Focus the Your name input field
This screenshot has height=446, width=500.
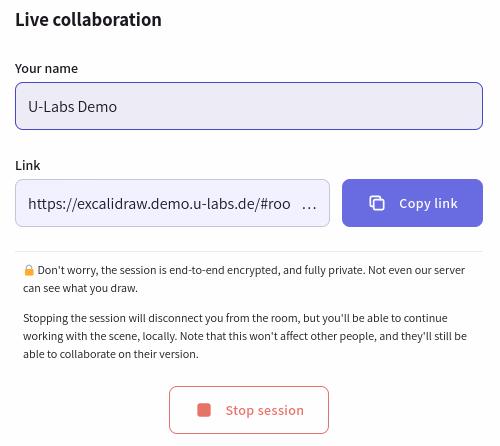(x=249, y=106)
